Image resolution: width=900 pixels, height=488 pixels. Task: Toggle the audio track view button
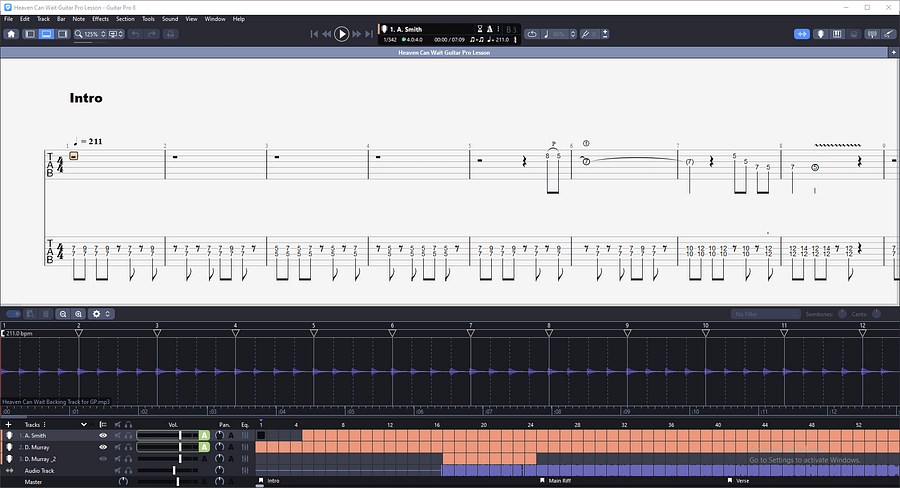click(802, 34)
